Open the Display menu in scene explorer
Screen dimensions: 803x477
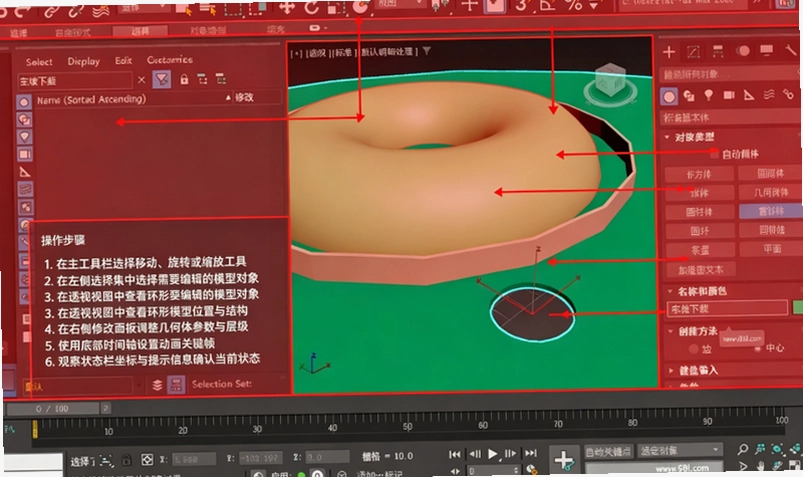(83, 61)
